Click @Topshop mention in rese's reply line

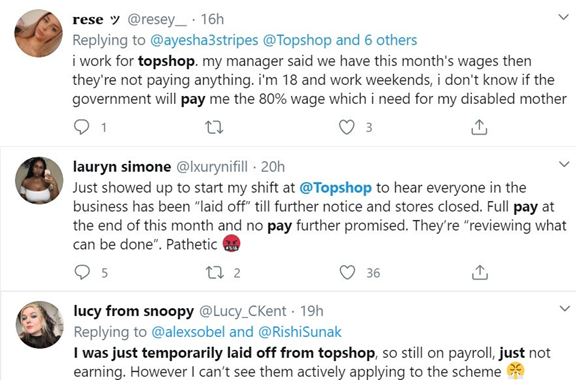click(297, 40)
